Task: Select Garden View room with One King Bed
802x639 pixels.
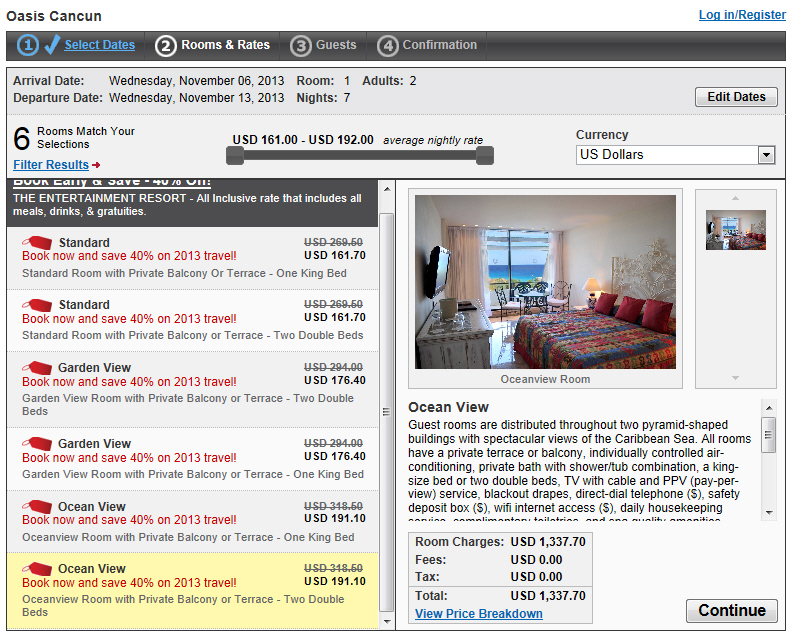Action: 193,458
